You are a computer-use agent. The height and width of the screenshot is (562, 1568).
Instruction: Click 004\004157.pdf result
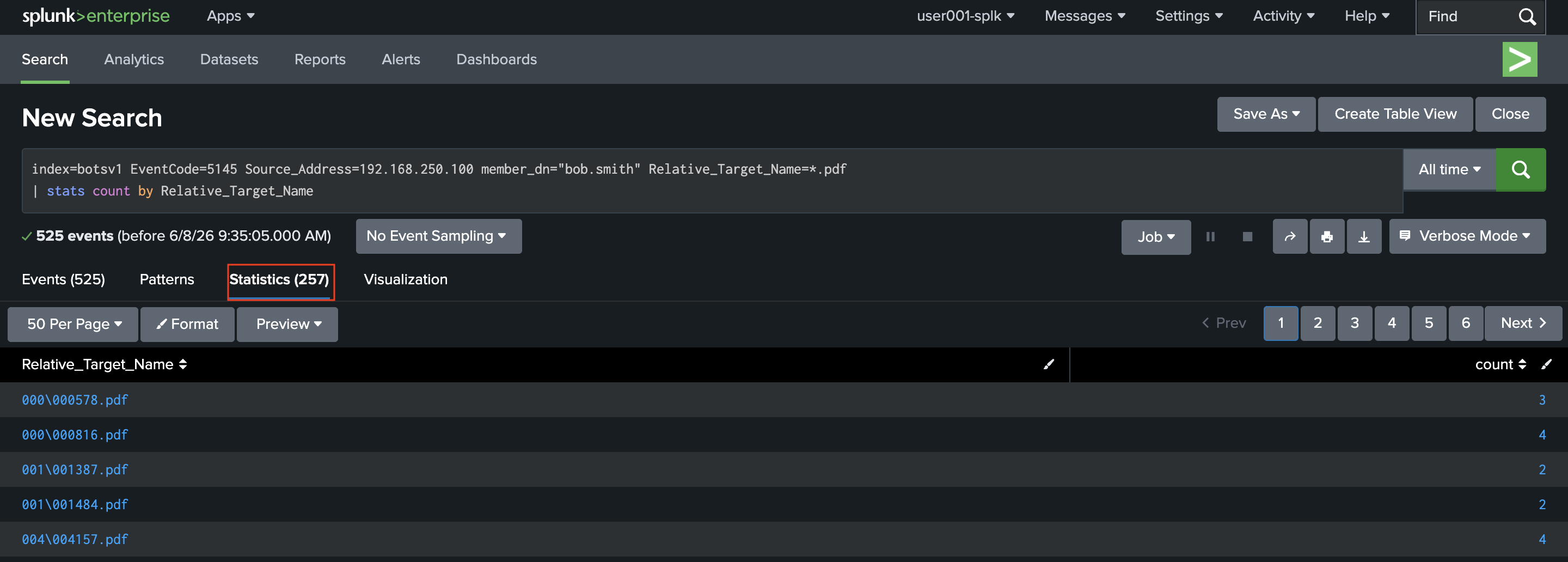(75, 539)
